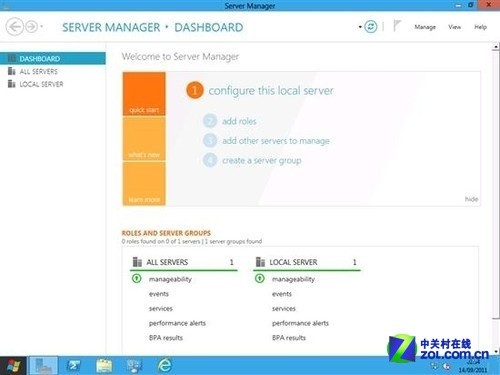Select Dashboard in the left navigation
The image size is (500, 375).
pyautogui.click(x=53, y=59)
